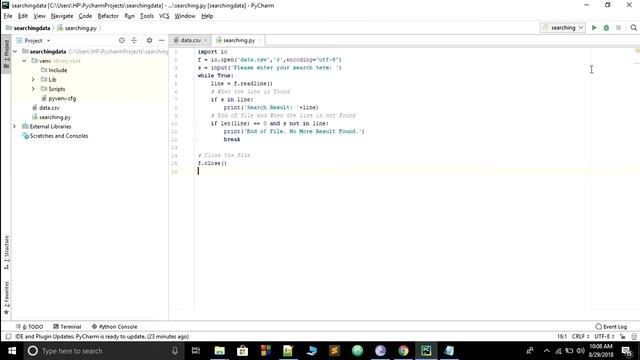
Task: Click the microphone icon in search box
Action: pyautogui.click(x=175, y=351)
